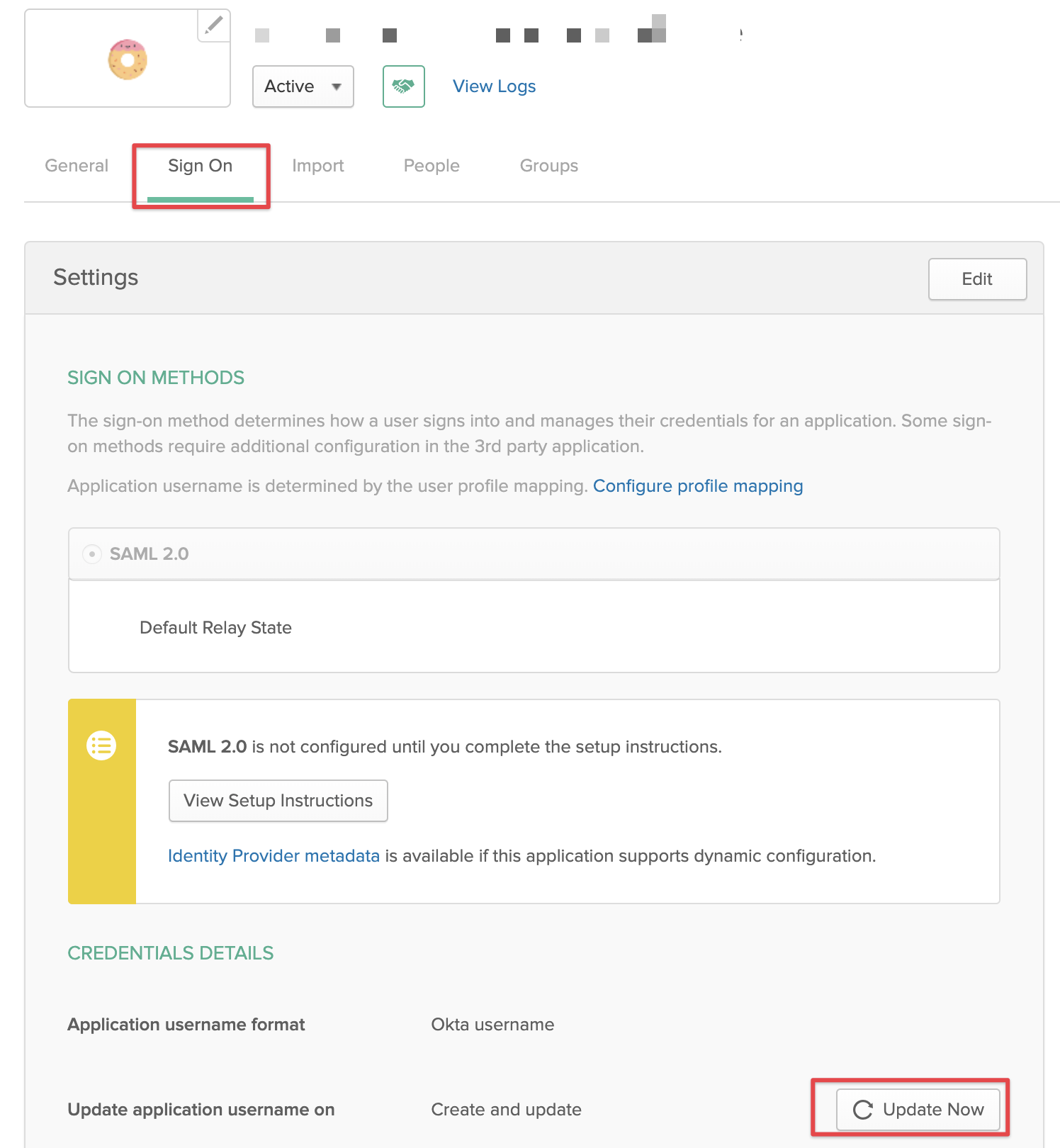This screenshot has width=1060, height=1148.
Task: Click the list icon in the yellow banner
Action: pos(101,745)
